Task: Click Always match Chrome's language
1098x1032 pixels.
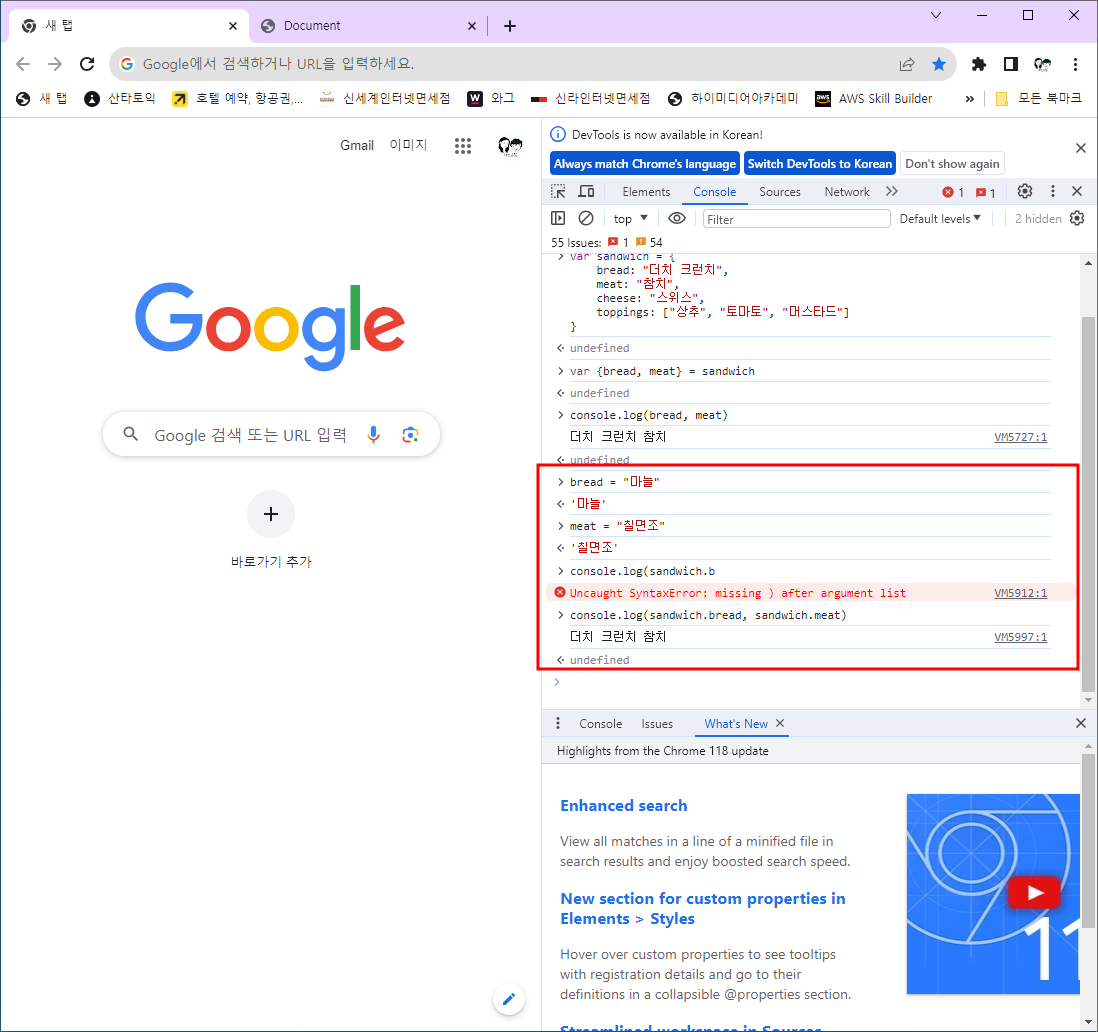Action: (x=644, y=164)
